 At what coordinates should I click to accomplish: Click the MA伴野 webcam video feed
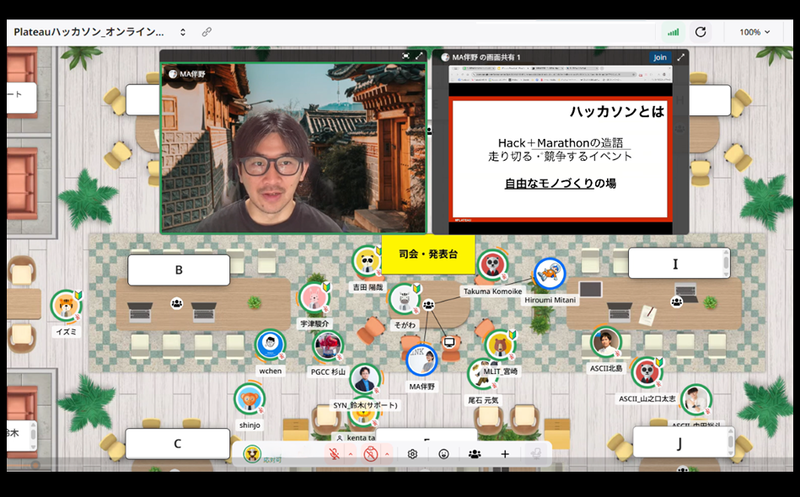(x=294, y=148)
